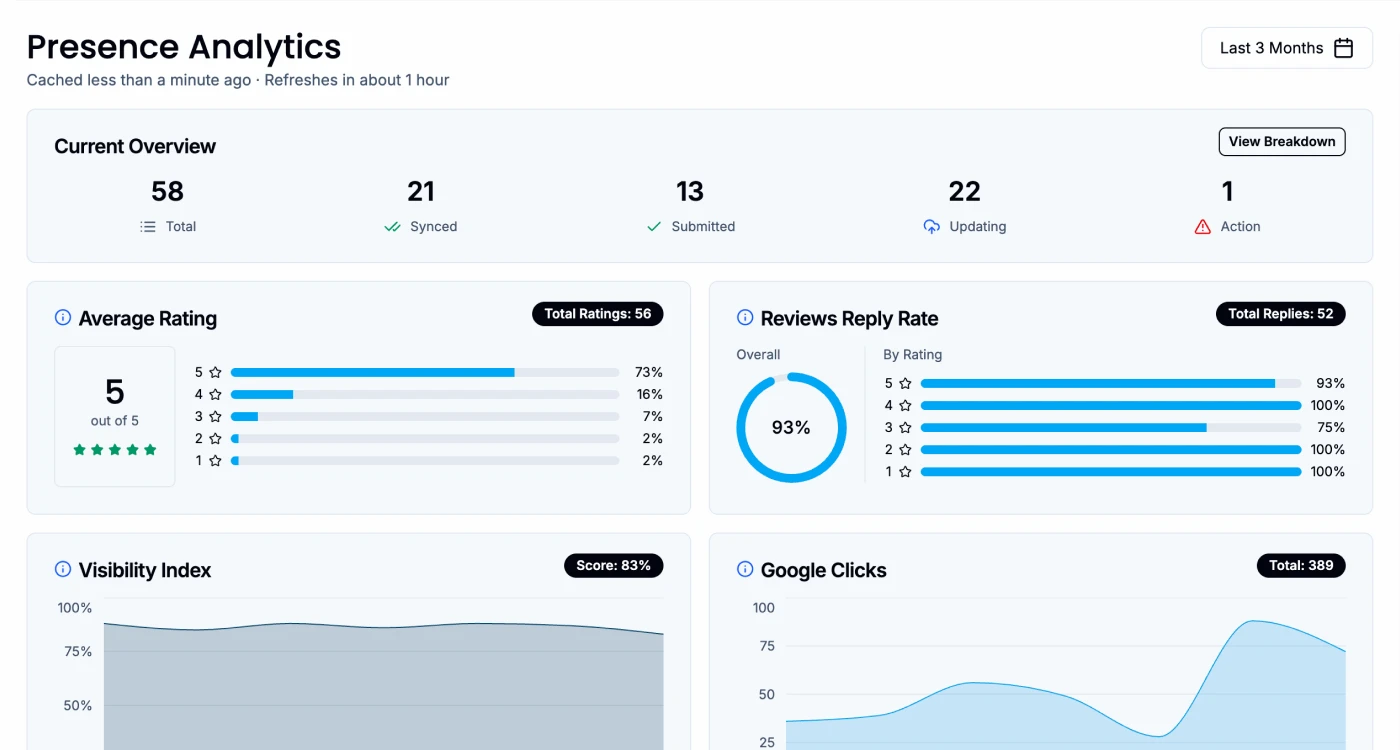Click the info icon beside Google Clicks
The width and height of the screenshot is (1400, 750).
[x=745, y=569]
